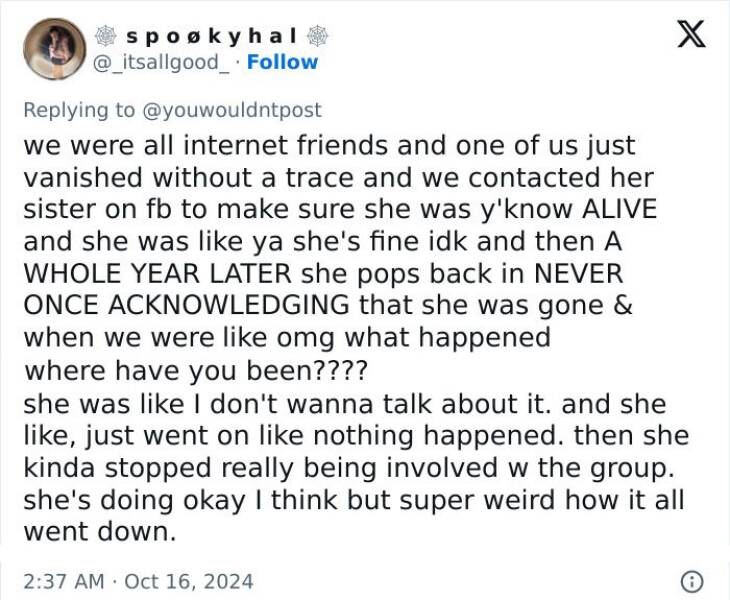Click the capitalized word "ALIVE"
This screenshot has width=730, height=600.
619,209
